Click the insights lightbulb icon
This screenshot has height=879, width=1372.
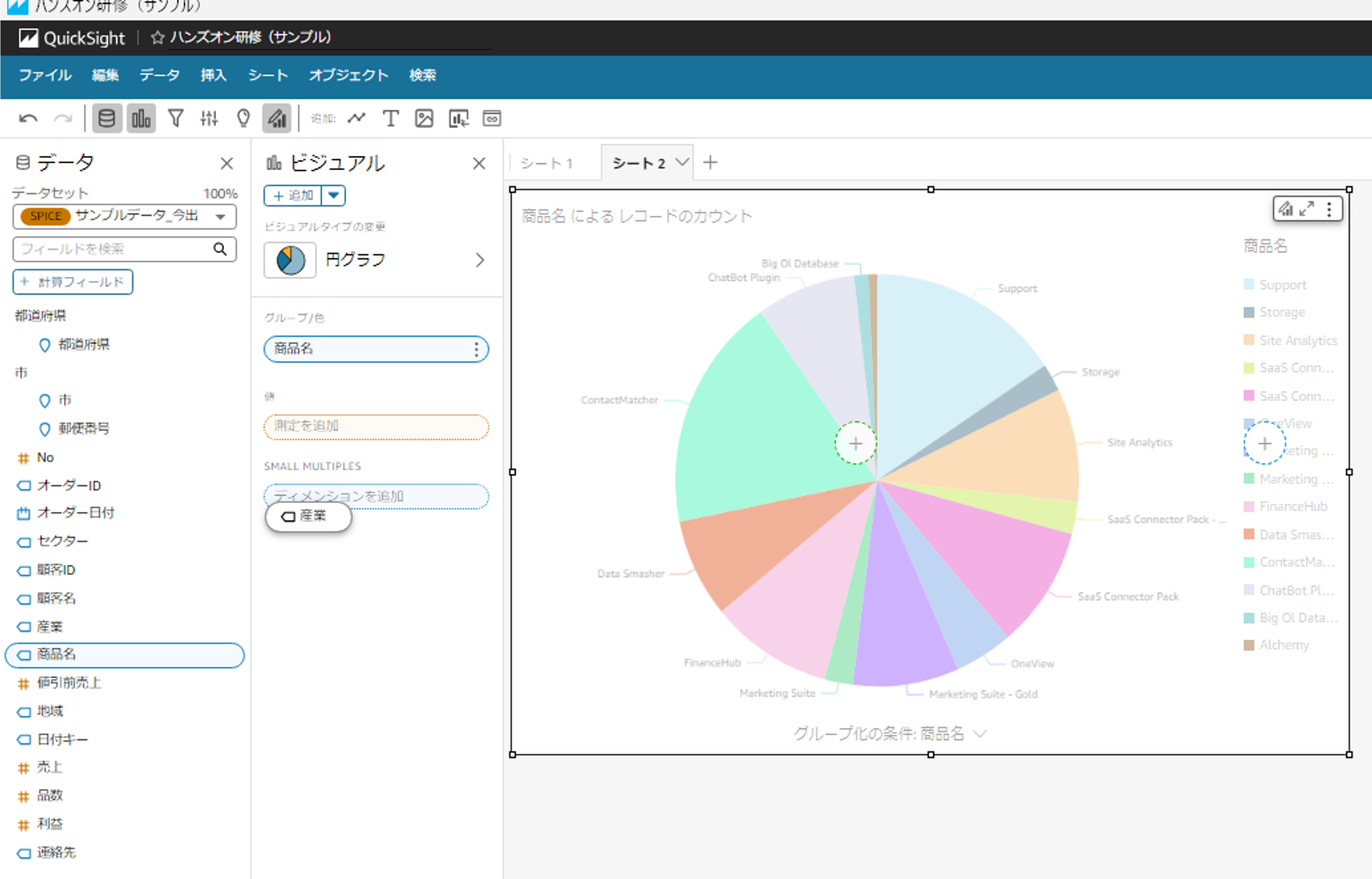(x=243, y=119)
